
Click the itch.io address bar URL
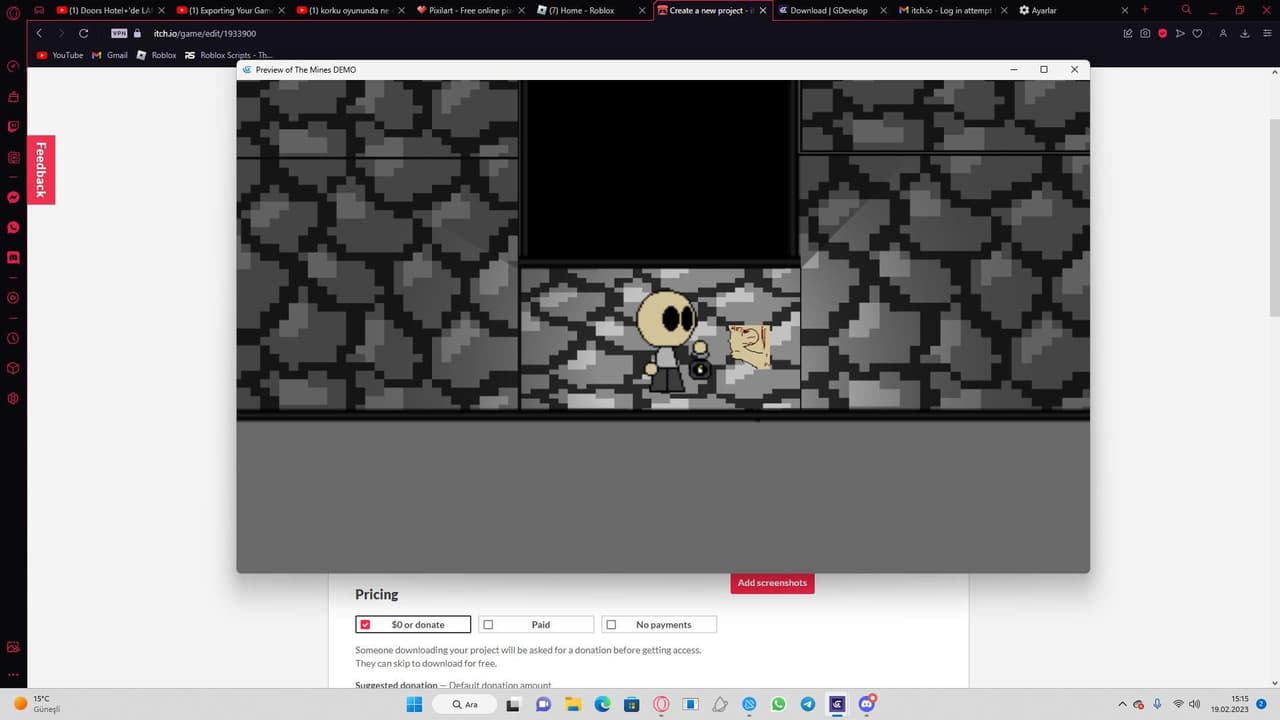205,33
